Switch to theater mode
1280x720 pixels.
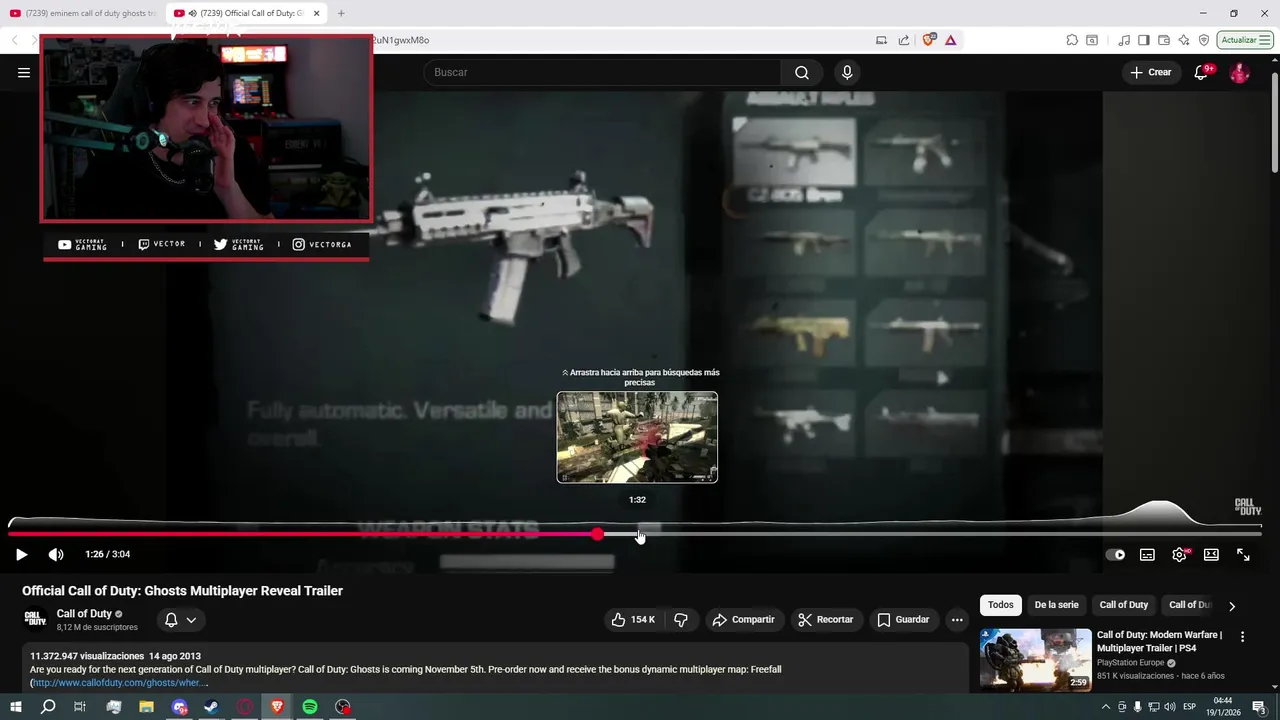point(1211,554)
